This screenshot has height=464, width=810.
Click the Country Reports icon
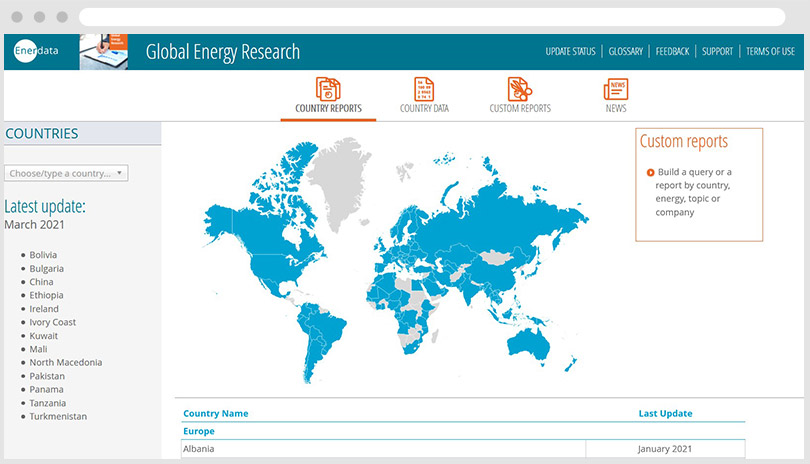328,89
